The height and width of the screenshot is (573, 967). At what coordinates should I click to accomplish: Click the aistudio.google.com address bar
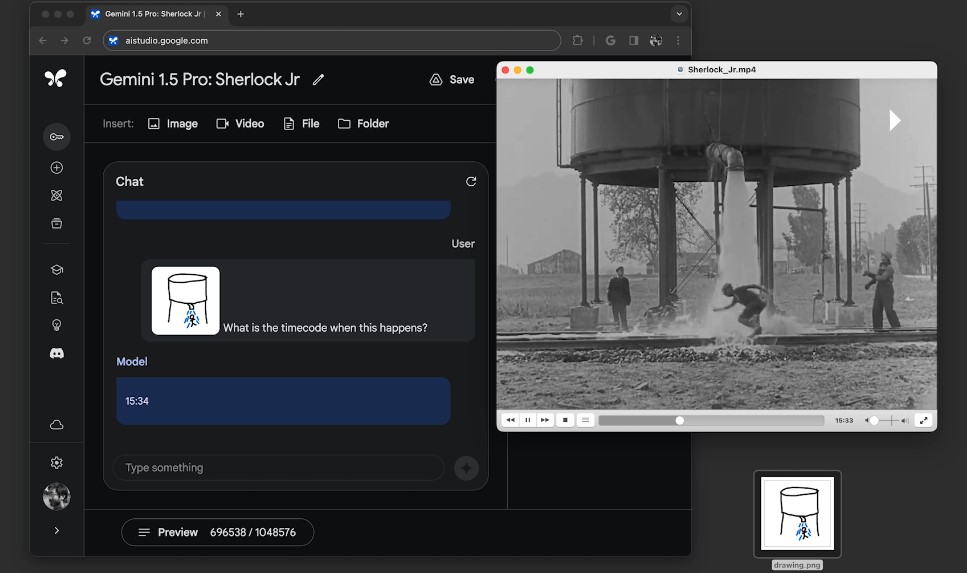[x=332, y=41]
